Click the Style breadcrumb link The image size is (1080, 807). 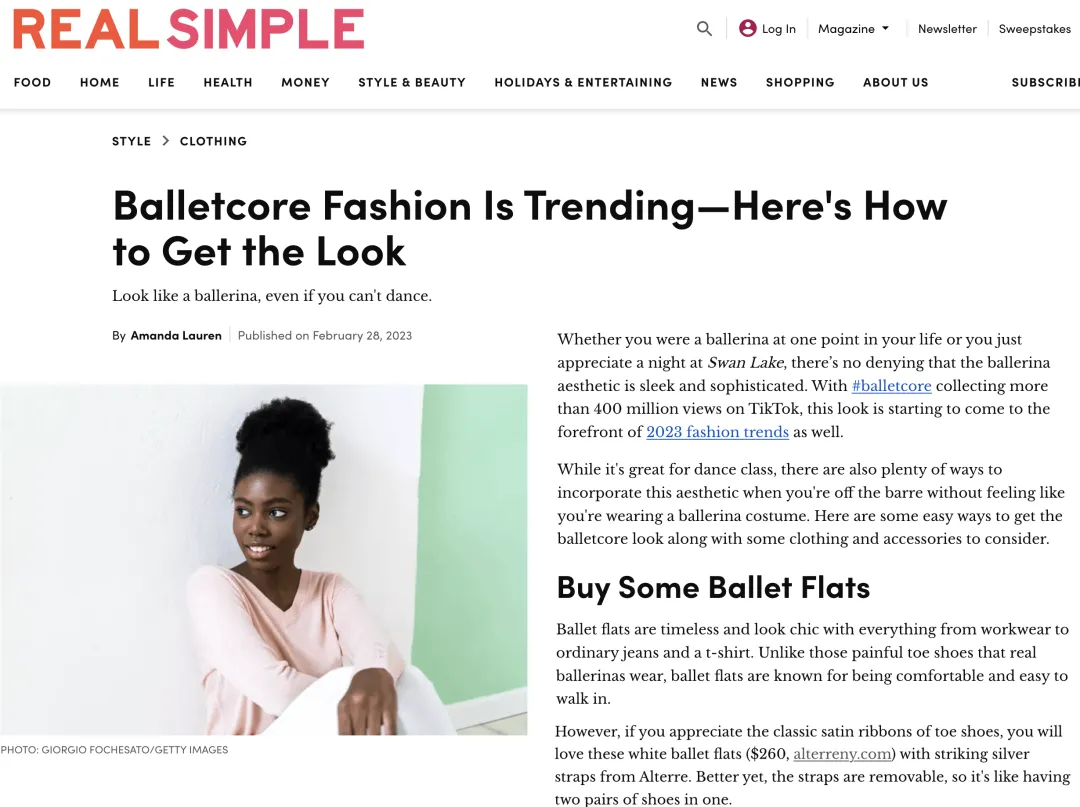(131, 141)
